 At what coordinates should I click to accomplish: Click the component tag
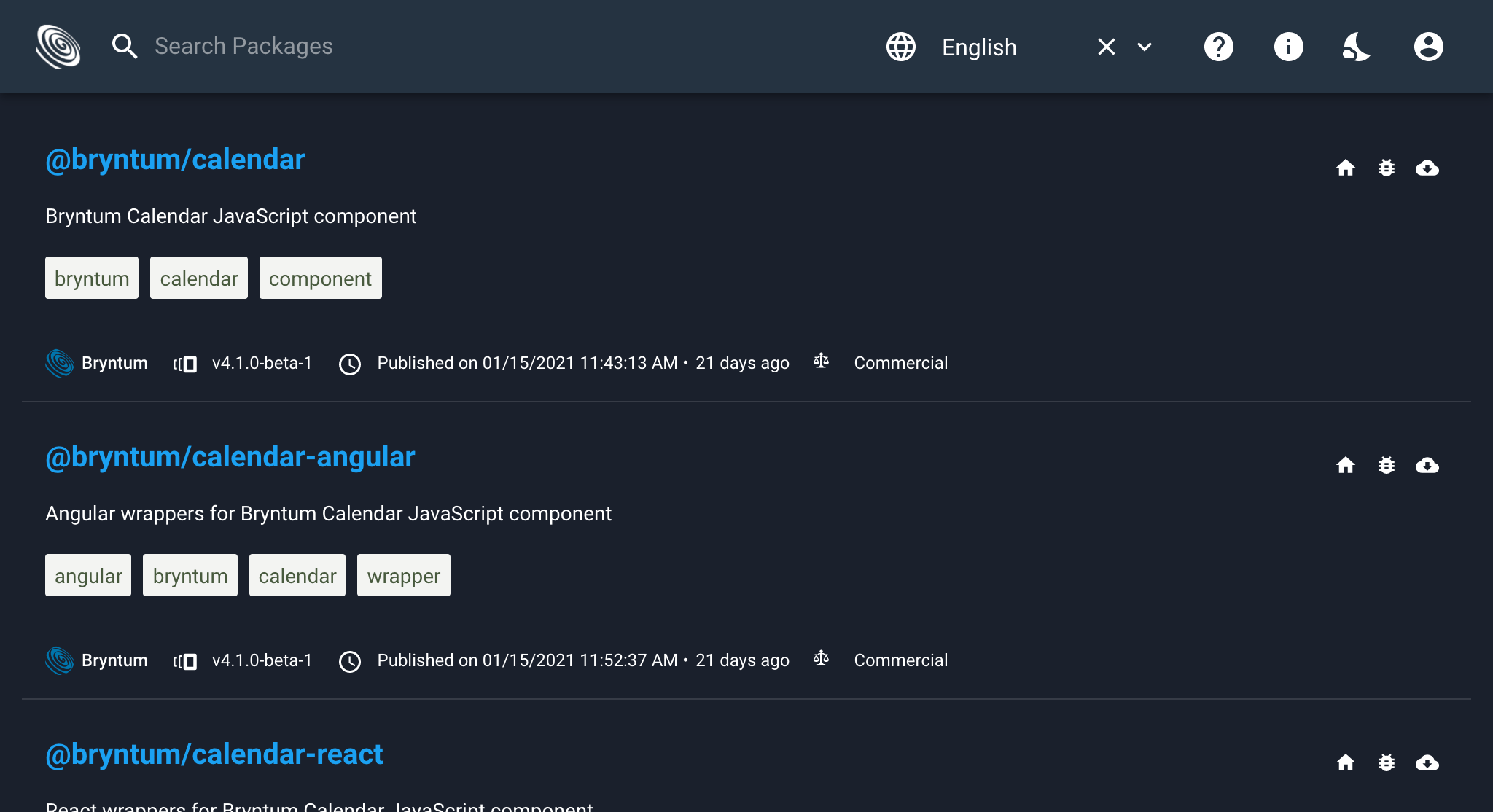321,278
